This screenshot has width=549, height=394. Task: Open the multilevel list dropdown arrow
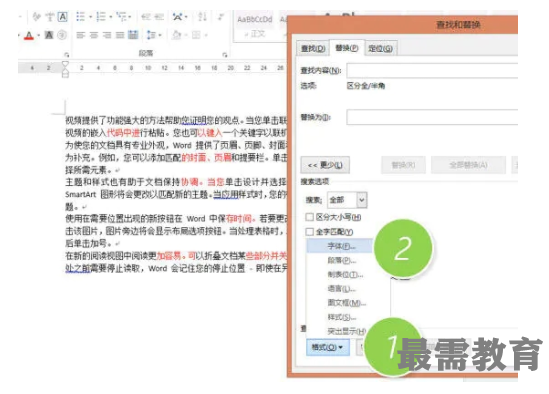coord(130,16)
